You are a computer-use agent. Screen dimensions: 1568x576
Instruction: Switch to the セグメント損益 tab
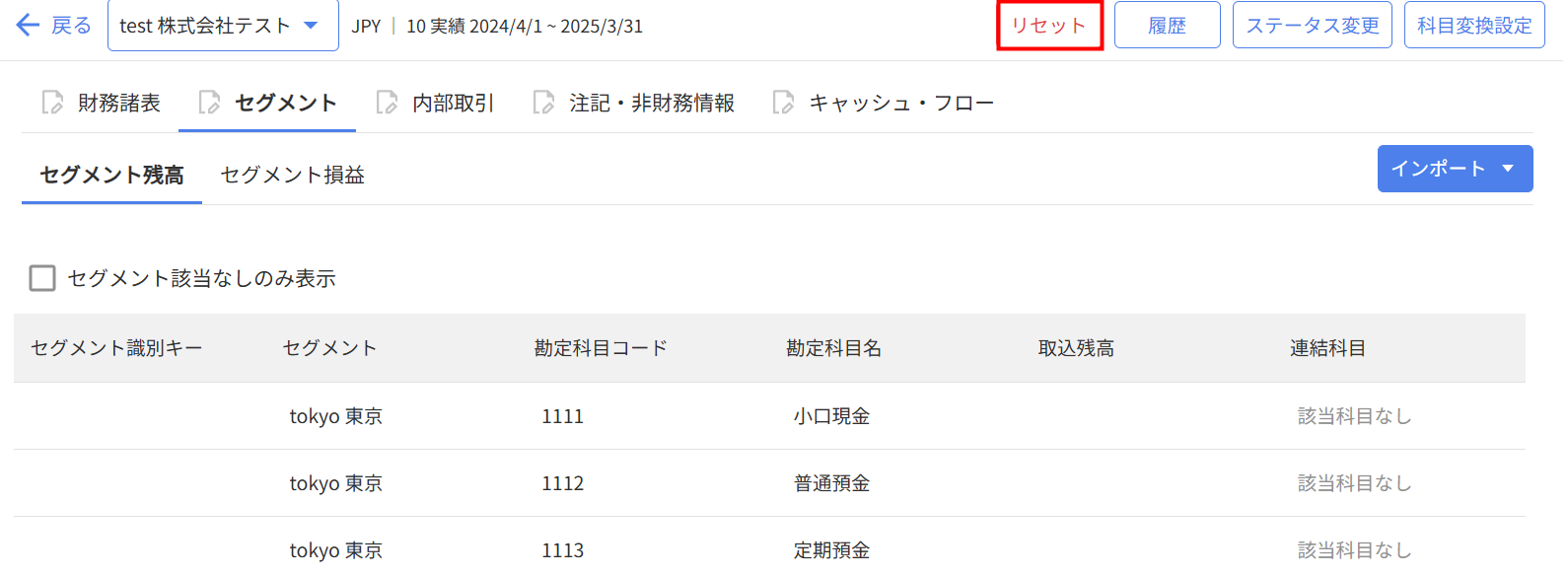tap(292, 175)
